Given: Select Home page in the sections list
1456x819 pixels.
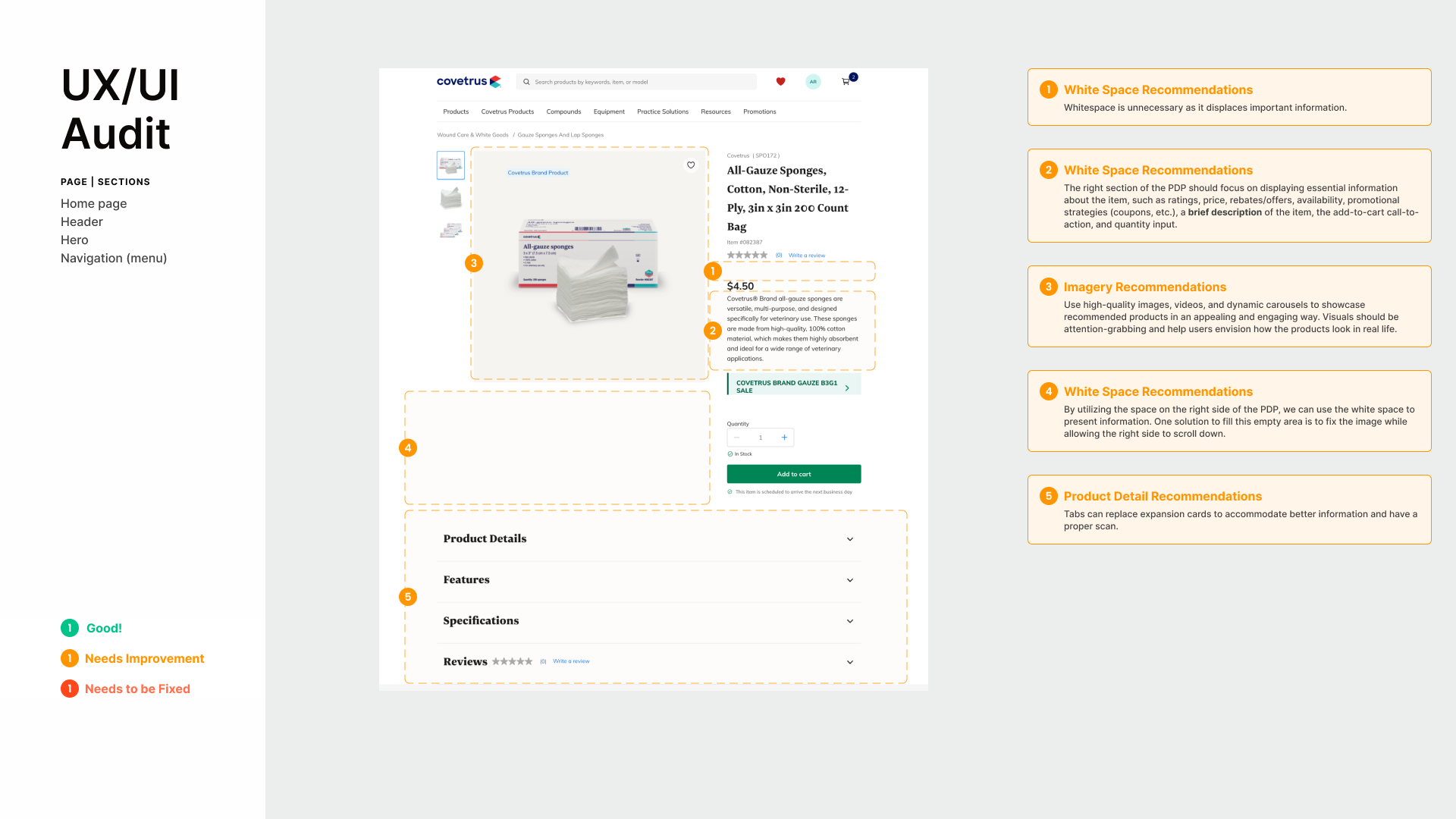Looking at the screenshot, I should point(94,203).
